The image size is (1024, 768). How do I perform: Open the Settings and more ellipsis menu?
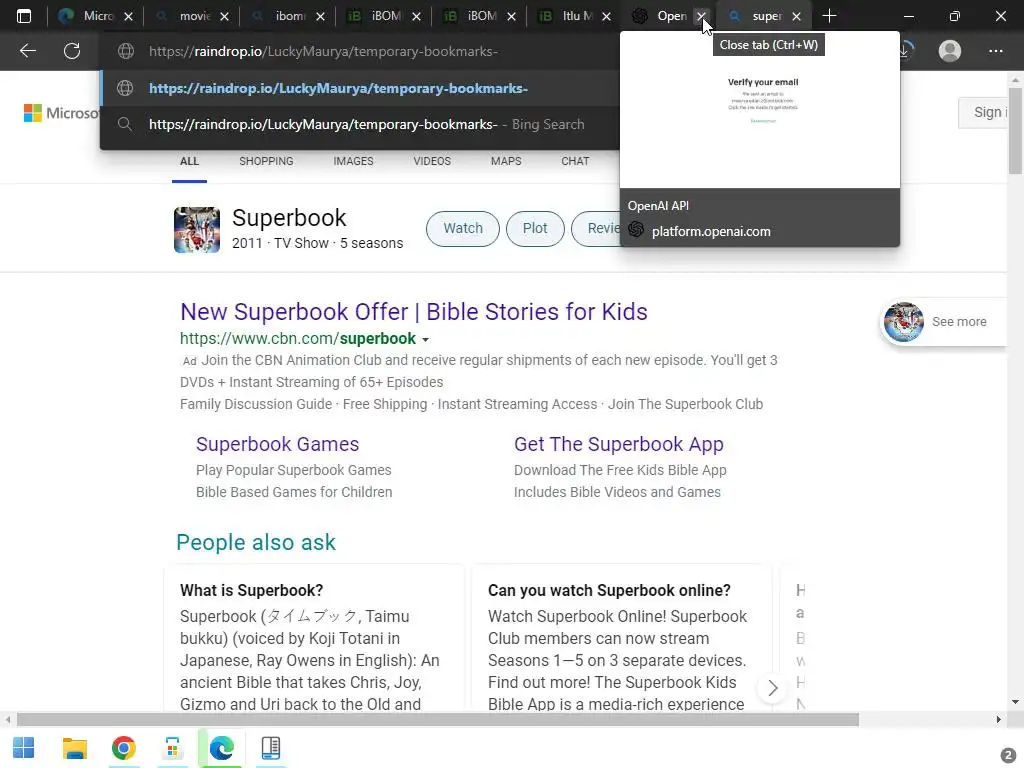pos(995,51)
